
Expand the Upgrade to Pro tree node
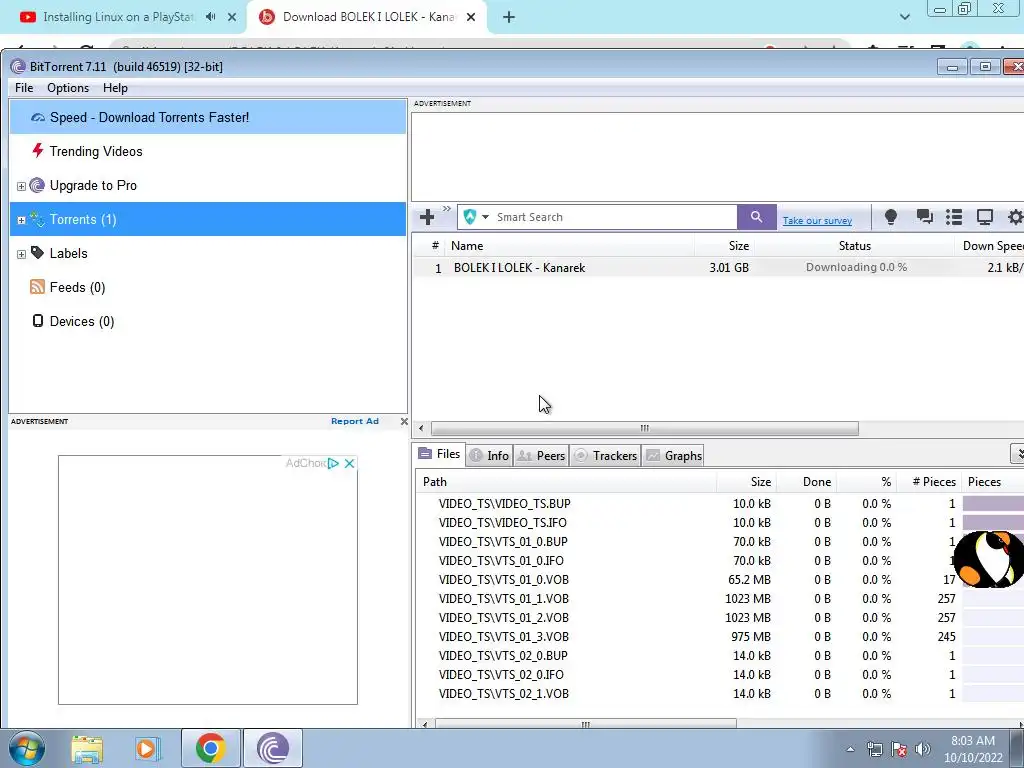[x=21, y=186]
